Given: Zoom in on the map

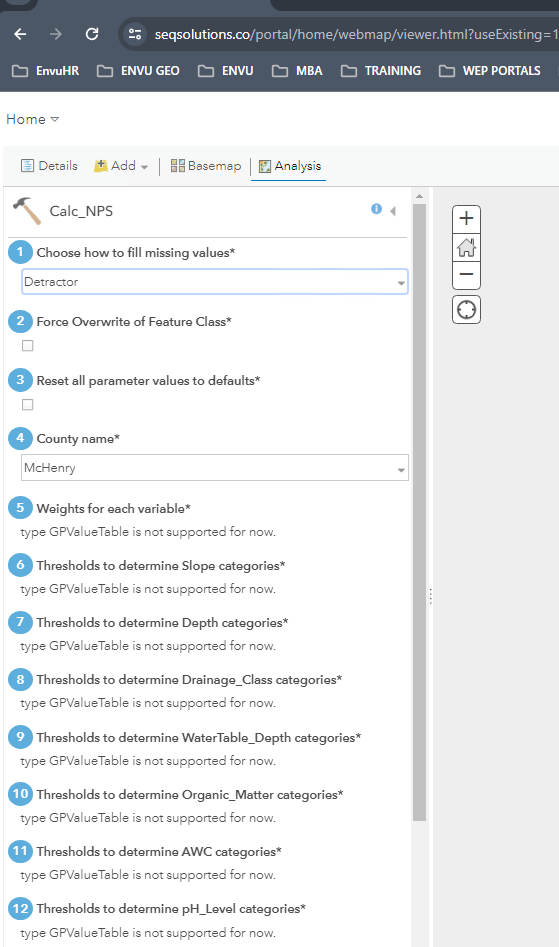Looking at the screenshot, I should [467, 219].
